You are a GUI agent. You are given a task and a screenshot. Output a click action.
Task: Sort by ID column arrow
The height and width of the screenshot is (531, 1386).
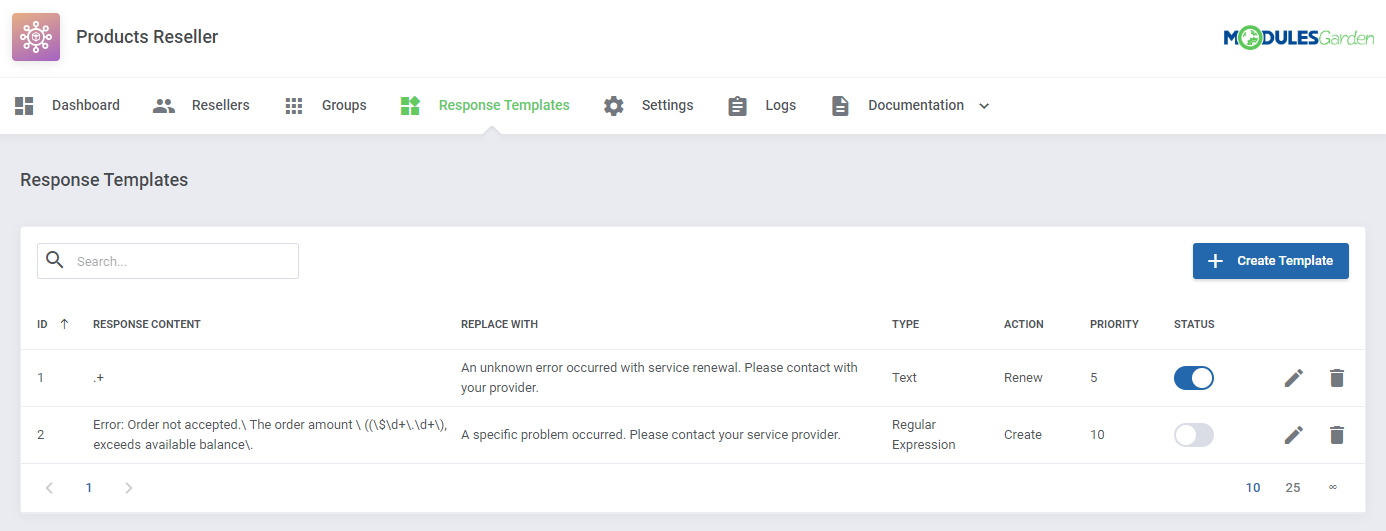[x=65, y=324]
